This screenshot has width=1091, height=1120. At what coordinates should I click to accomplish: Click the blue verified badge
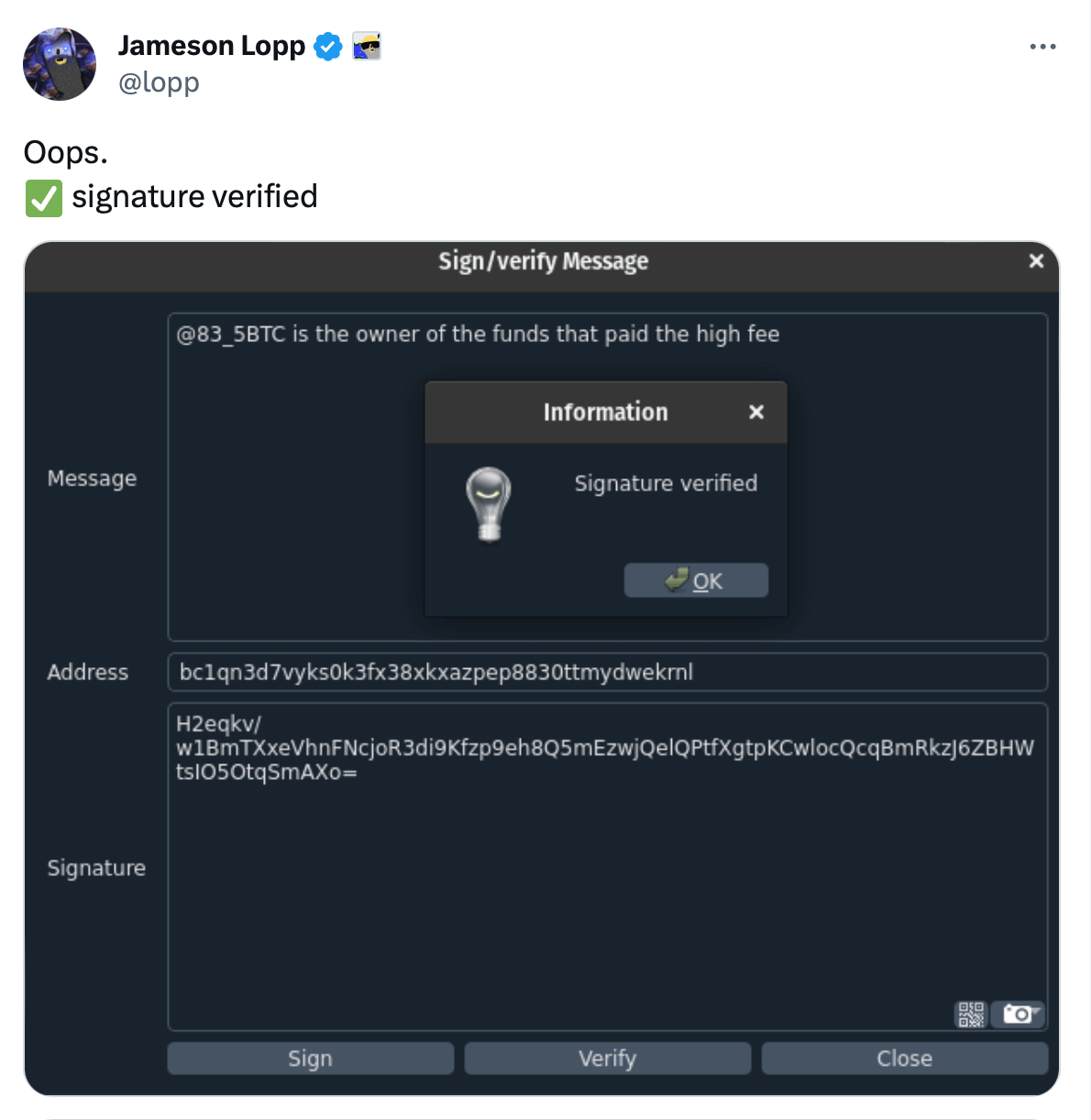pyautogui.click(x=327, y=46)
